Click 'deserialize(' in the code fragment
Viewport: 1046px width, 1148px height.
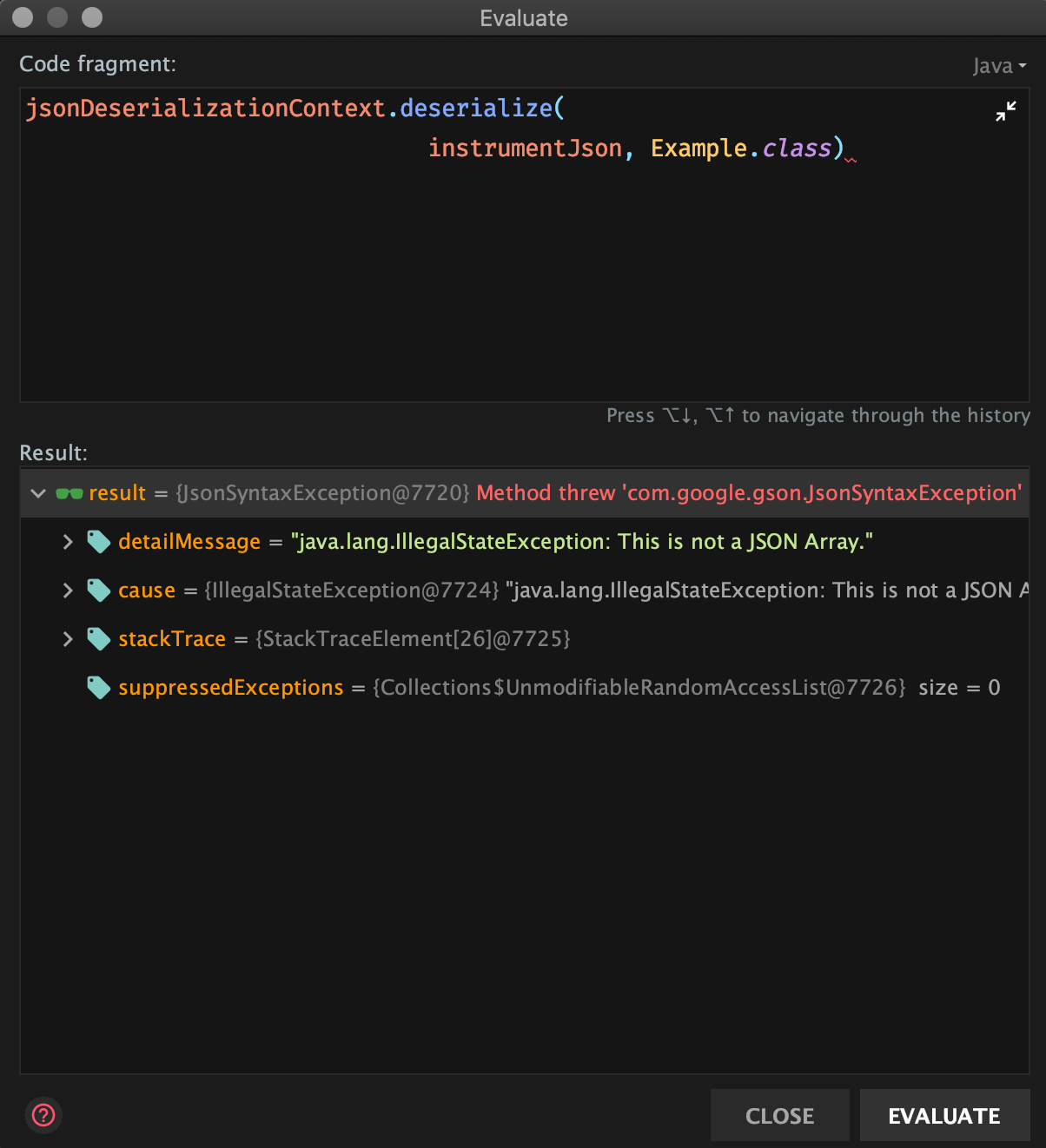[x=482, y=109]
